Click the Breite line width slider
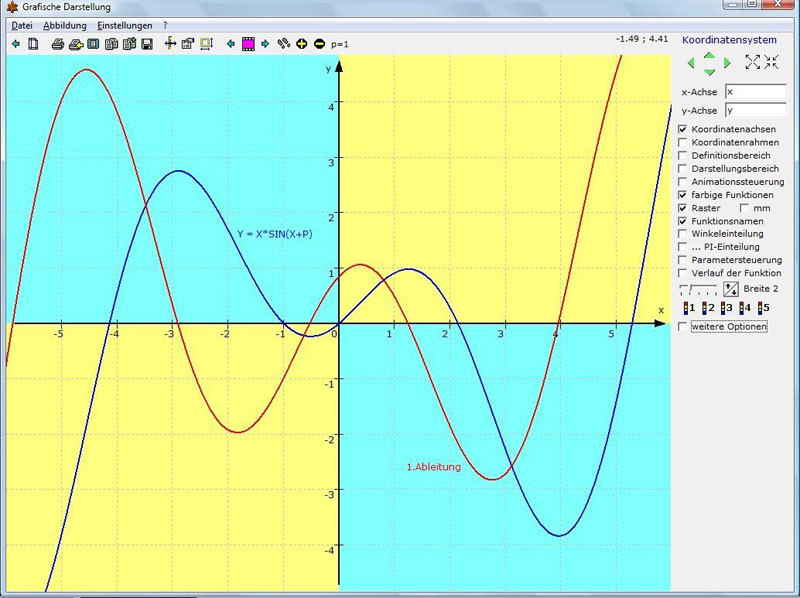 (698, 290)
